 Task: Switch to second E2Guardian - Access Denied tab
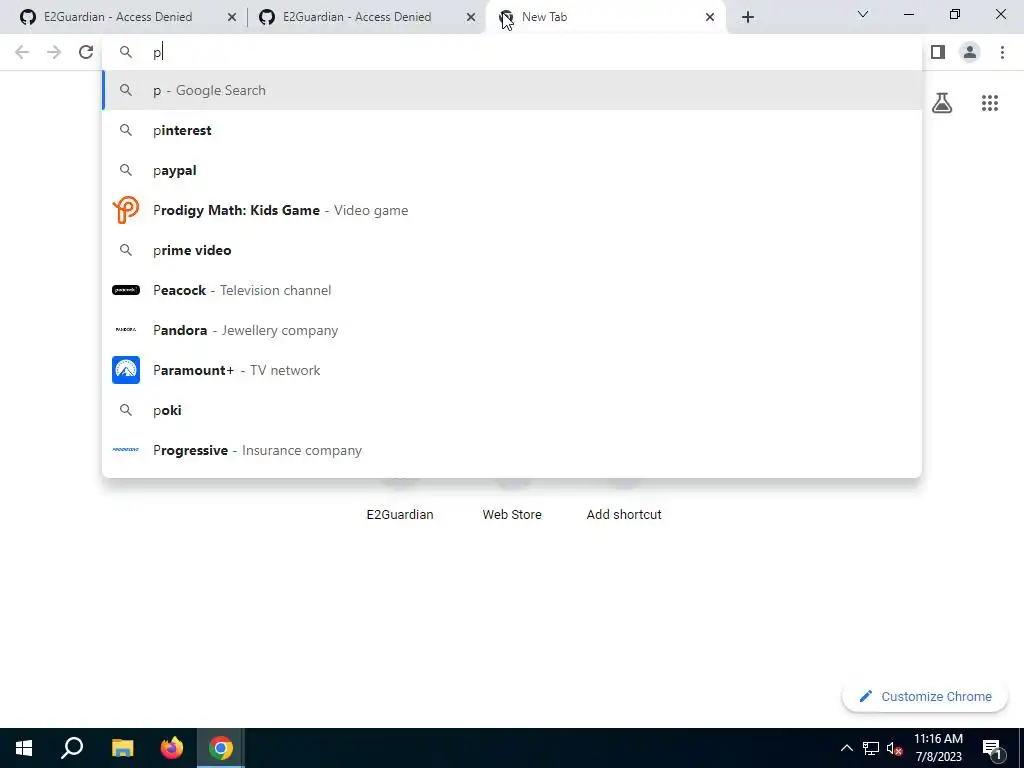[x=366, y=17]
